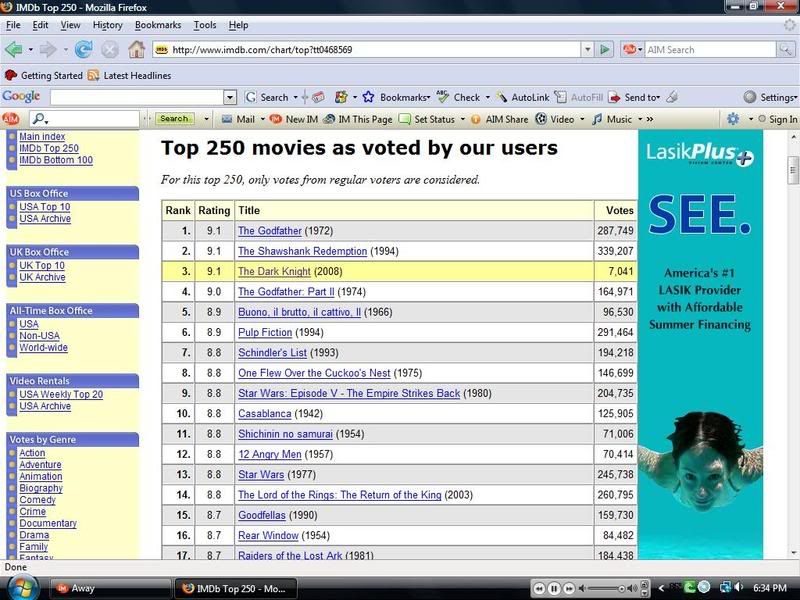Click the AutoLink toolbar button
Screen dimensions: 800x600
(522, 97)
